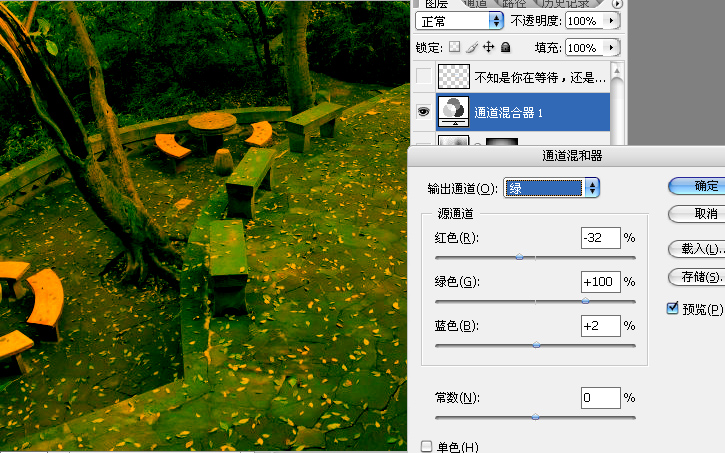Image resolution: width=725 pixels, height=453 pixels.
Task: Open the 正常 blend mode dropdown
Action: coord(459,21)
